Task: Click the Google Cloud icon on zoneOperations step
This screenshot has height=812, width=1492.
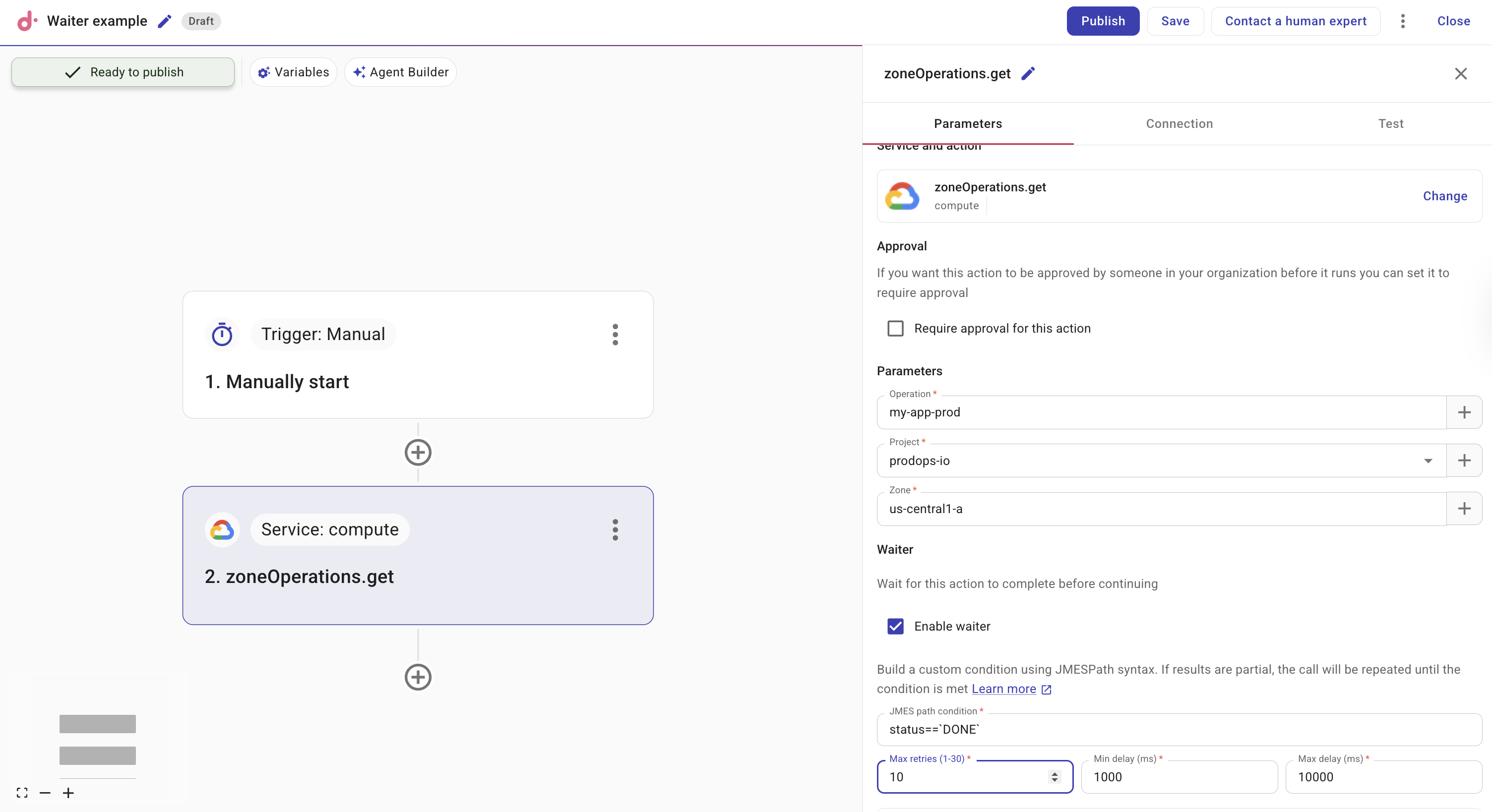Action: point(222,529)
